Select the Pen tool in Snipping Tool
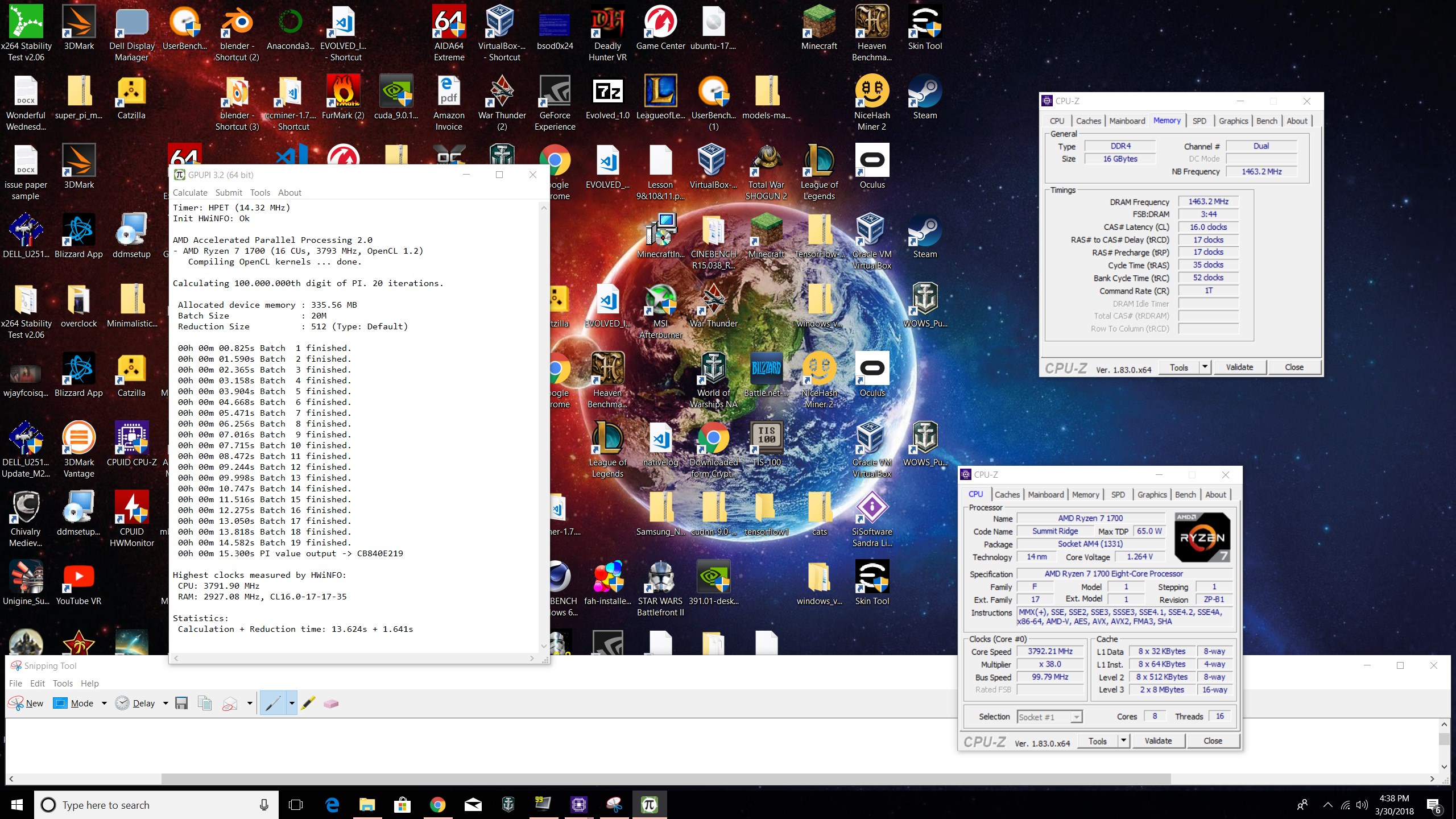This screenshot has width=1456, height=819. [x=273, y=704]
